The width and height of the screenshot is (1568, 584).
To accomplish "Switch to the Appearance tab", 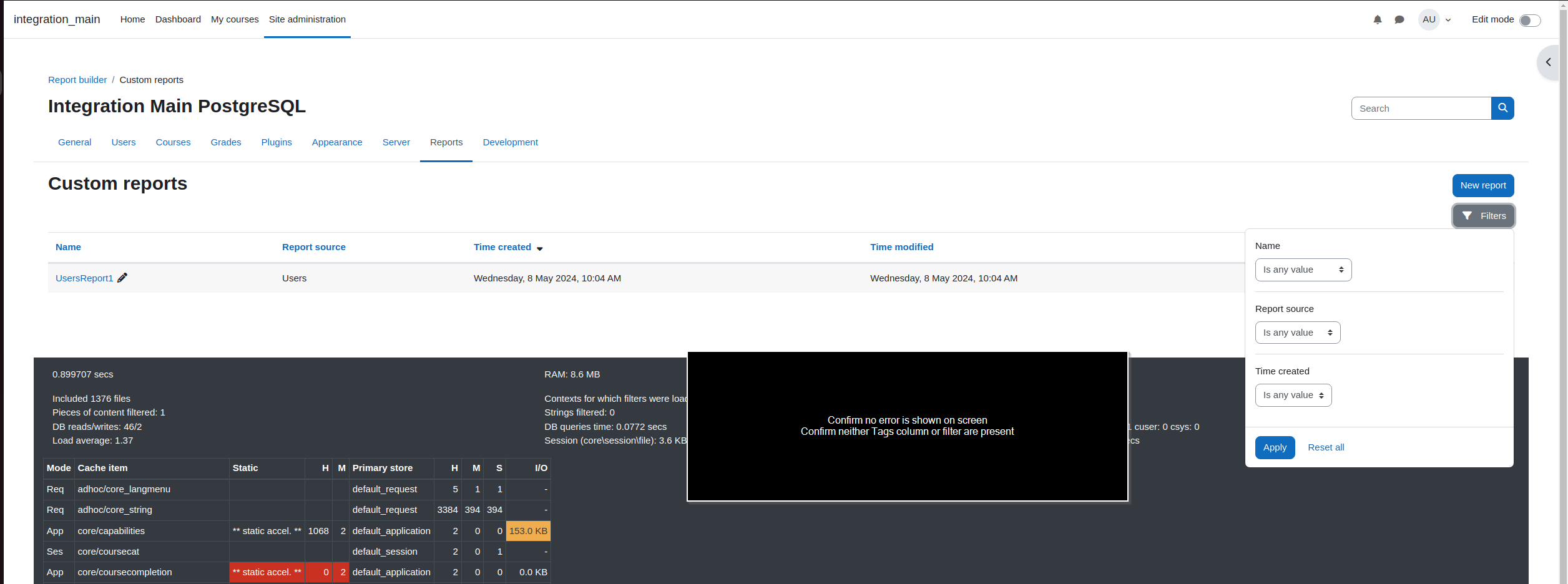I will pos(337,142).
